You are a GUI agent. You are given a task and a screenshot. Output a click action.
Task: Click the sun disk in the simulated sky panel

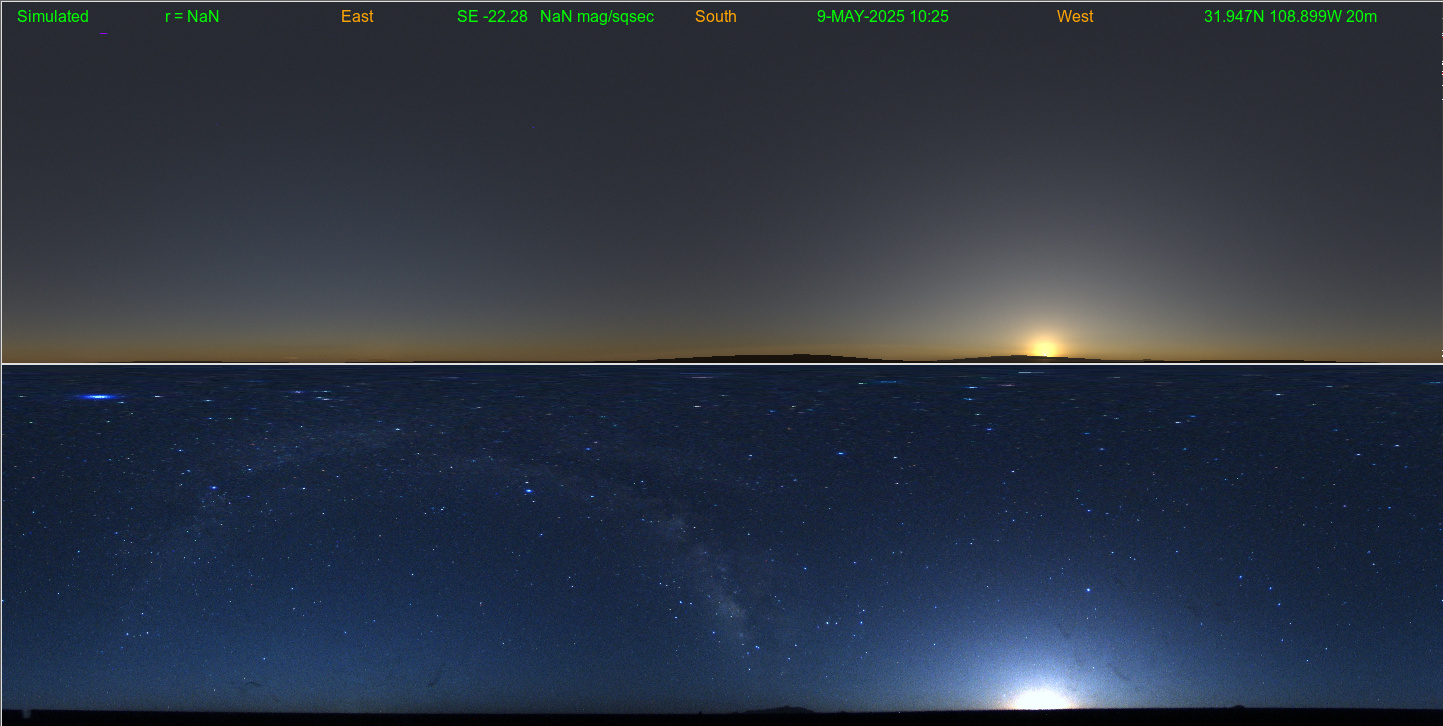click(1044, 347)
